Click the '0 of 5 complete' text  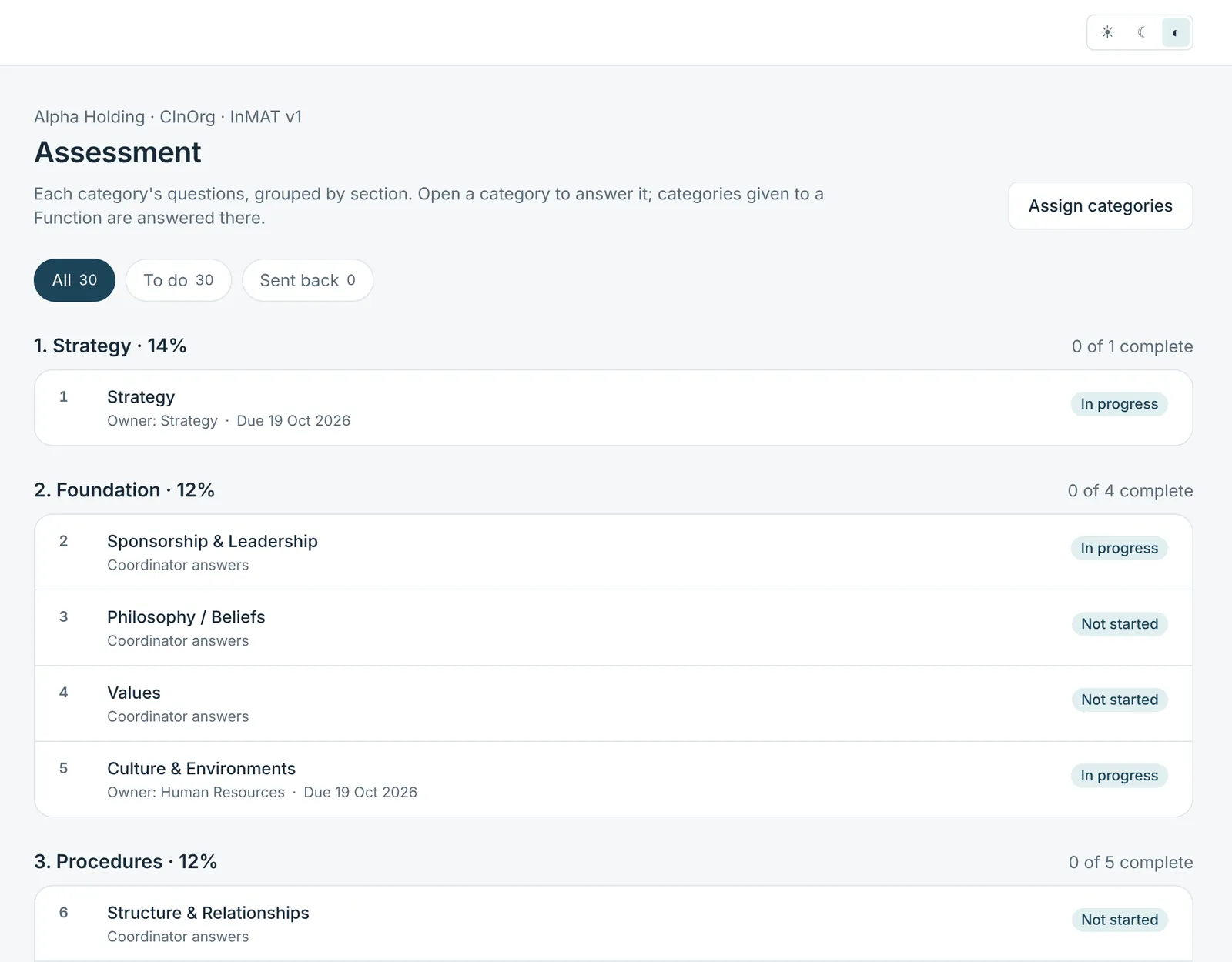click(x=1130, y=863)
